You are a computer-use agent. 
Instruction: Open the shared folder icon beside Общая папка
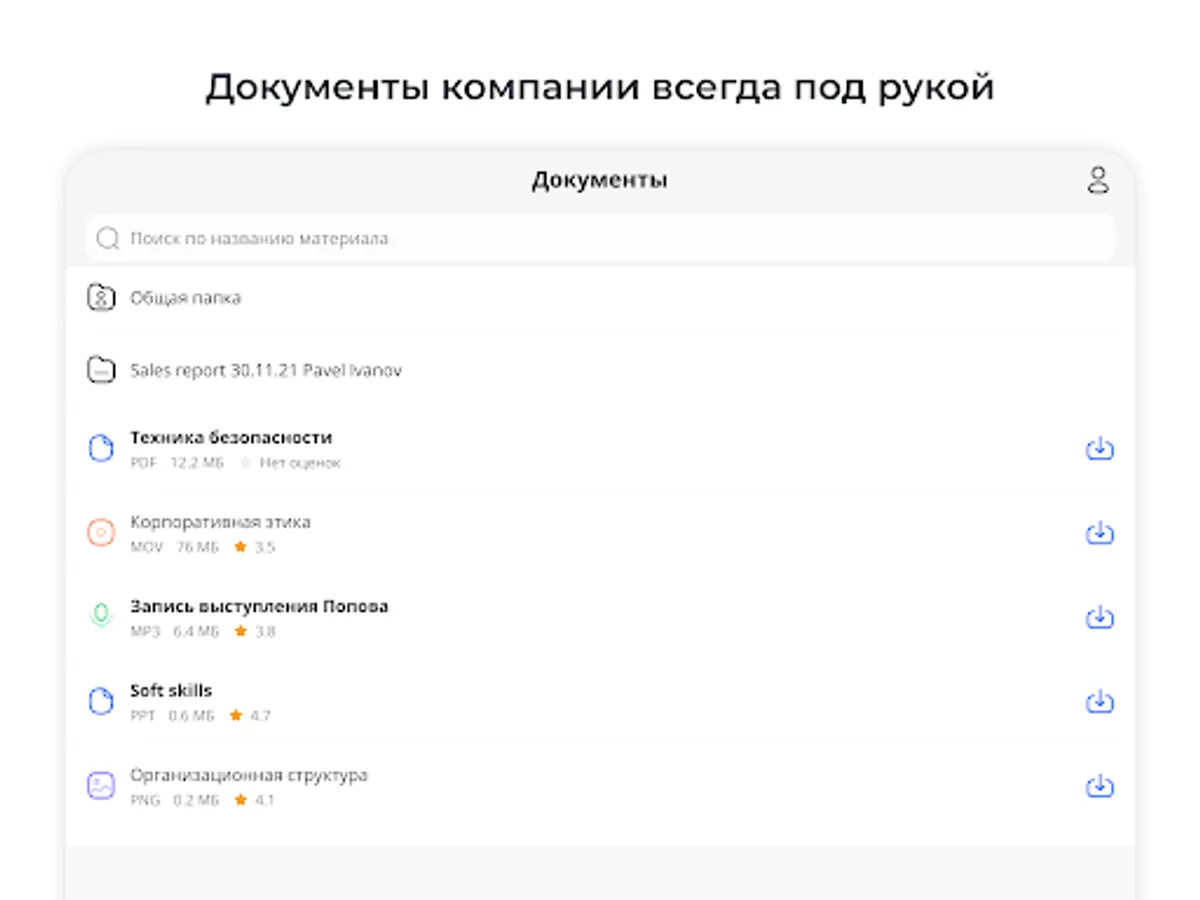point(101,297)
